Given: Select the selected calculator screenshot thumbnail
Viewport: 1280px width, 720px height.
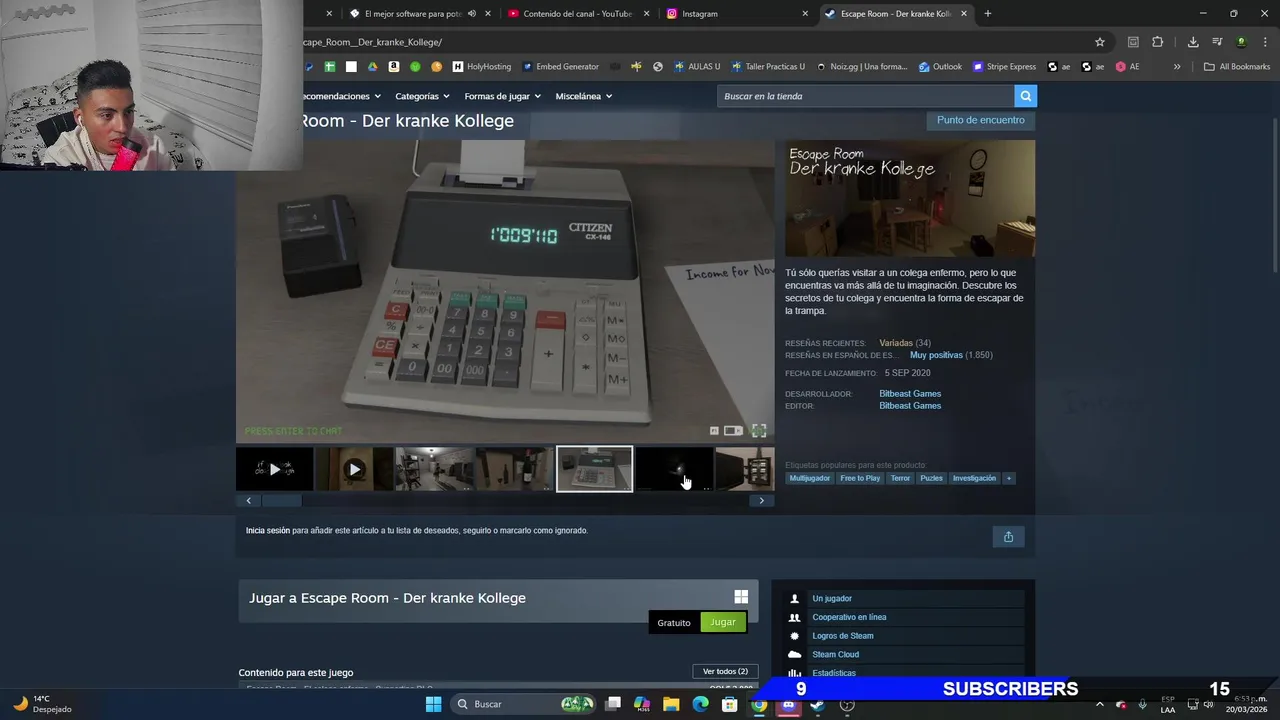Looking at the screenshot, I should (x=594, y=469).
